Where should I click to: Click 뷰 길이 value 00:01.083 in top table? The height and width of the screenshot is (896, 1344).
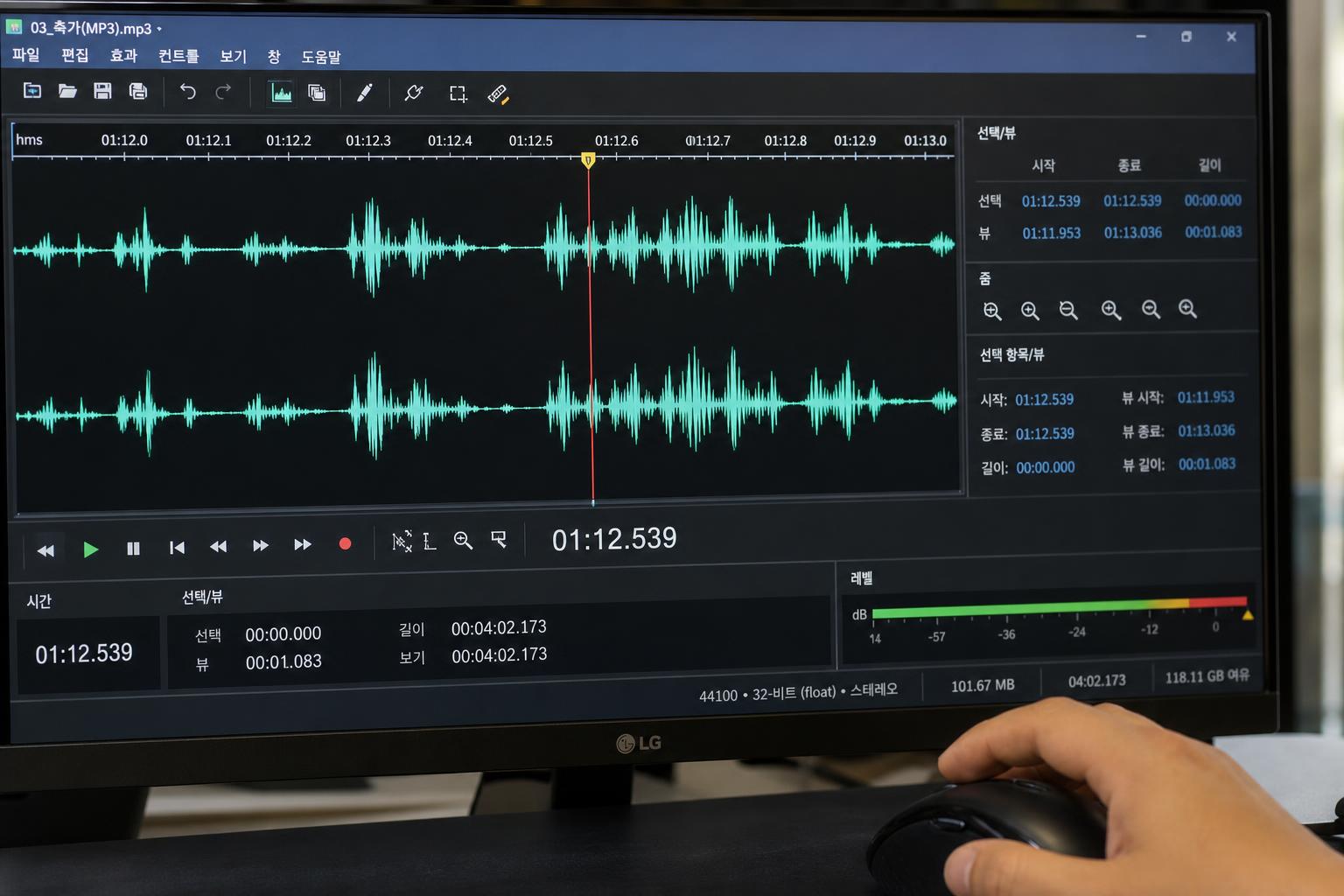(1214, 232)
